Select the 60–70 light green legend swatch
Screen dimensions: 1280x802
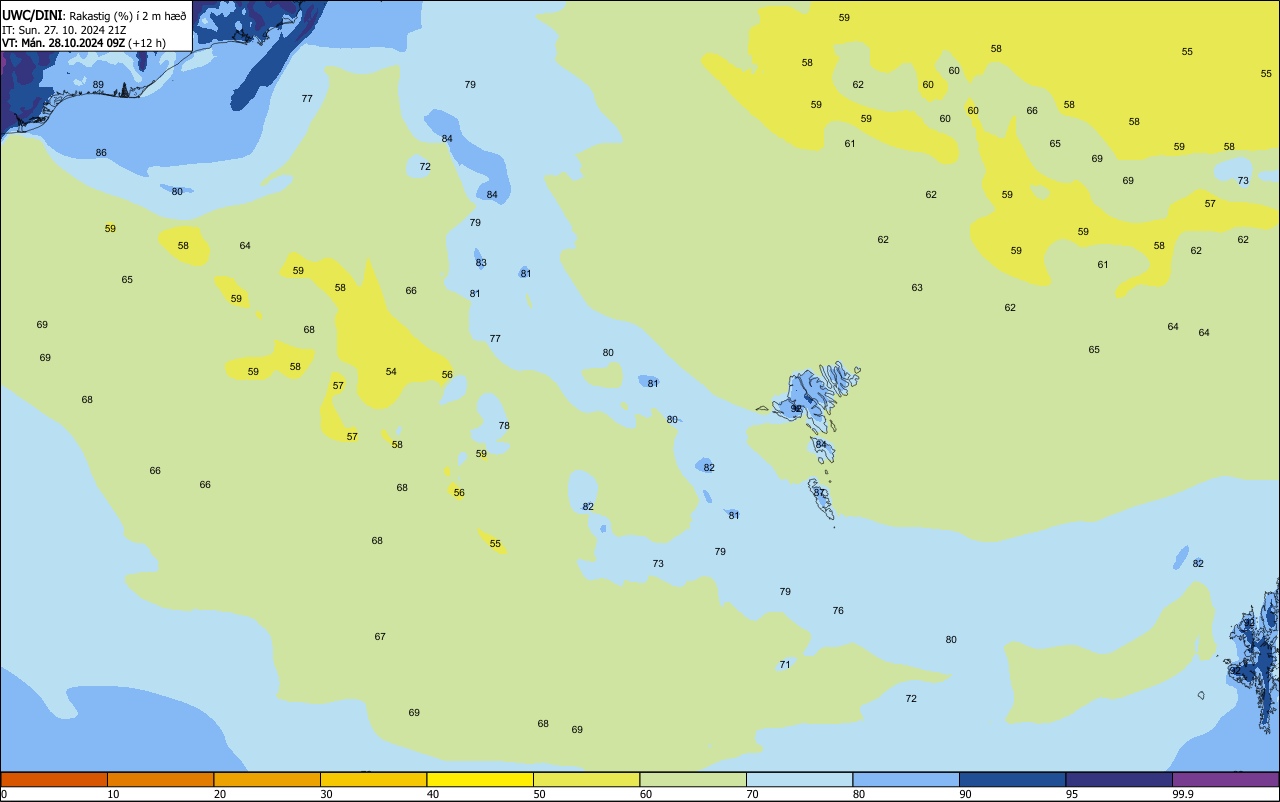point(693,779)
